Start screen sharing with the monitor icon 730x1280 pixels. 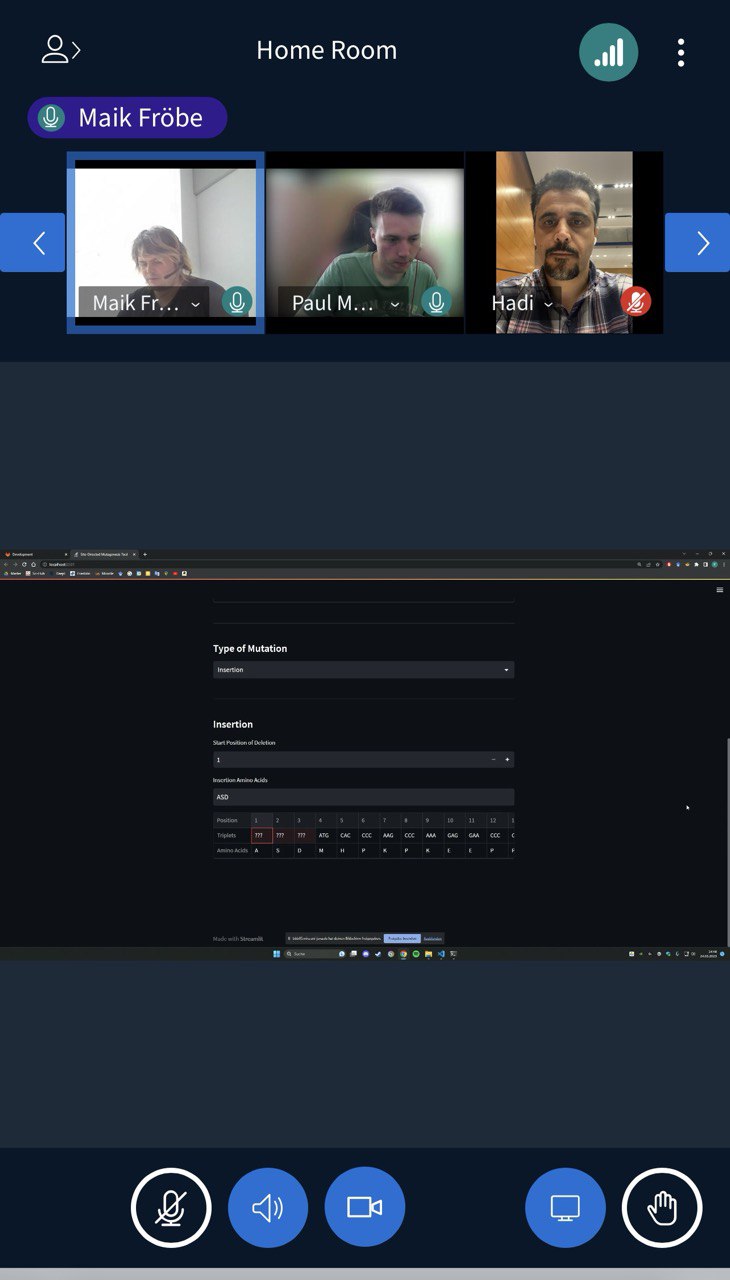pos(565,1208)
